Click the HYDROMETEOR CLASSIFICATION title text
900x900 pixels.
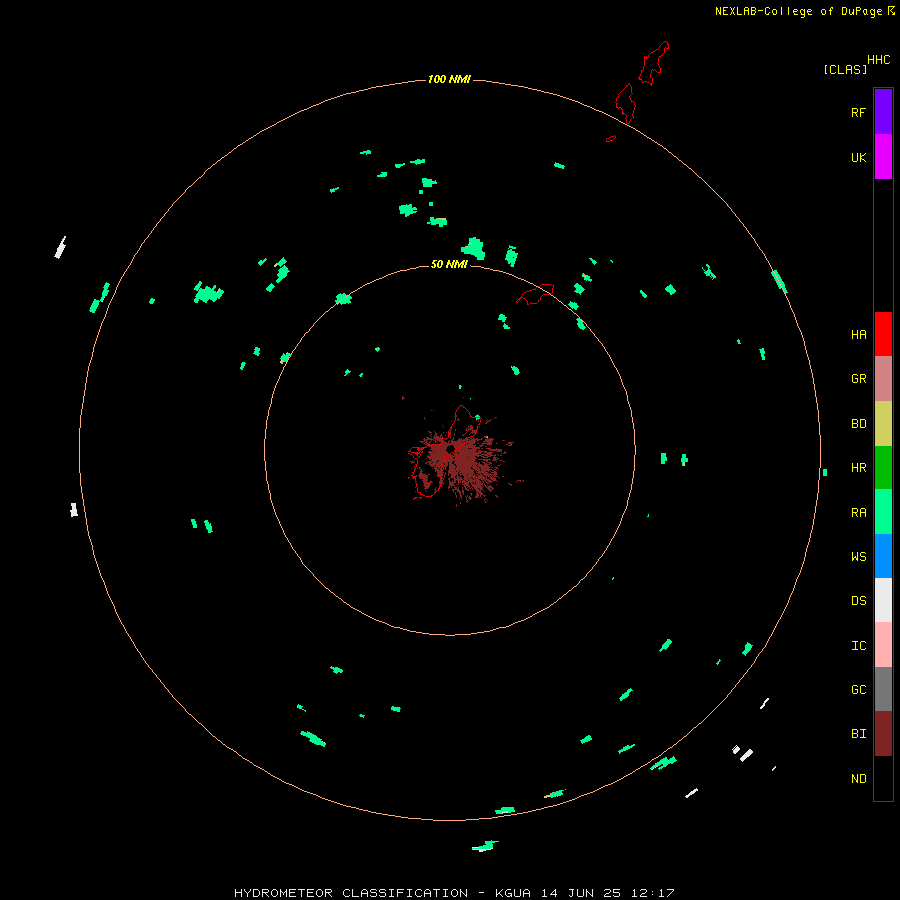(x=351, y=893)
